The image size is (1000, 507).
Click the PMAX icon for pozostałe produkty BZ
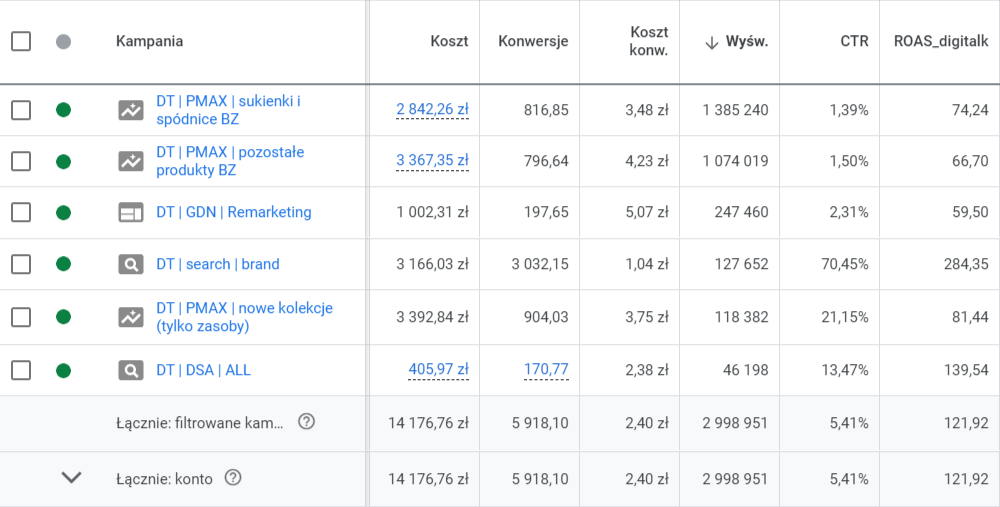[x=131, y=161]
